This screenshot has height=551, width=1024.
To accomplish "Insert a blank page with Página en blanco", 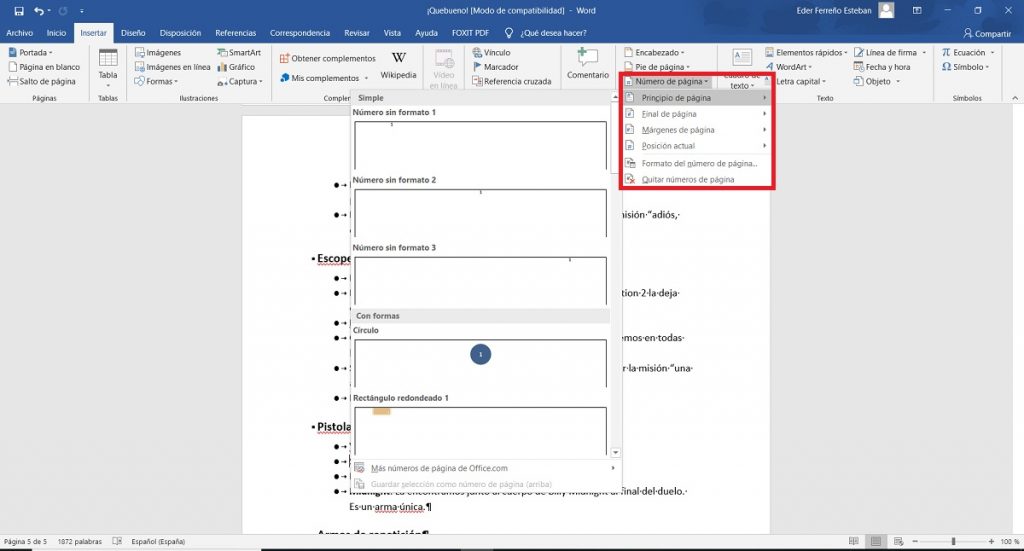I will click(x=44, y=67).
